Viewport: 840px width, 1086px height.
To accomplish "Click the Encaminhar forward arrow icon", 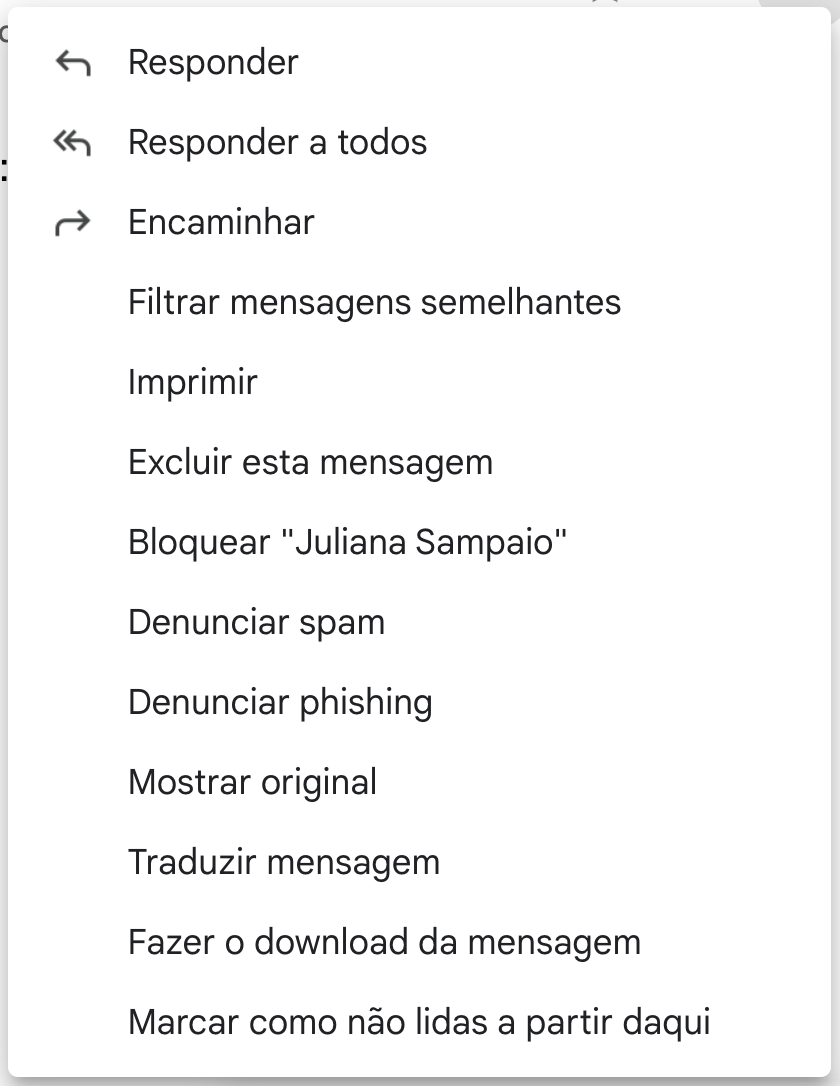I will coord(71,222).
